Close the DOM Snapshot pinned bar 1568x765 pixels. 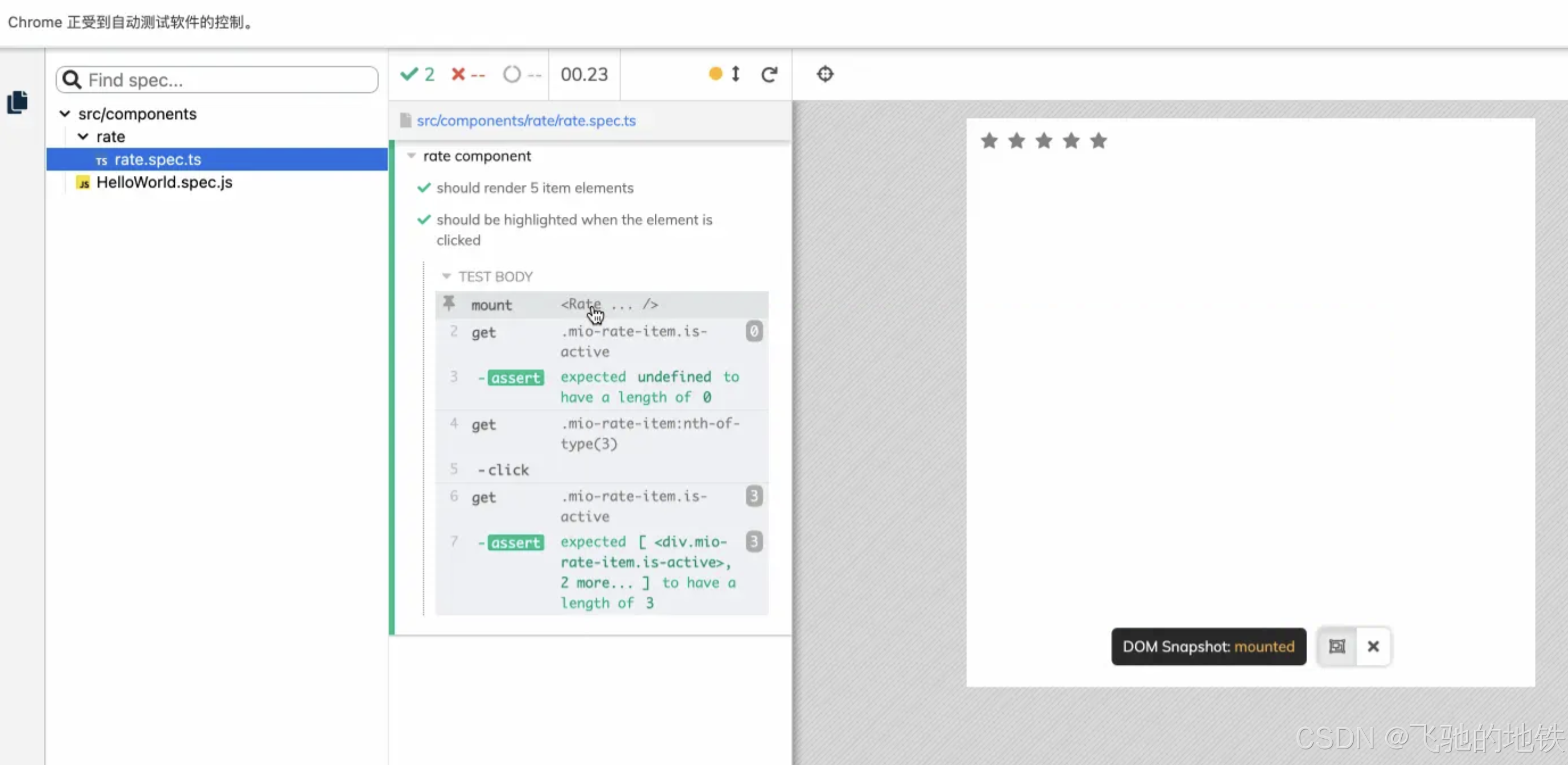point(1373,647)
